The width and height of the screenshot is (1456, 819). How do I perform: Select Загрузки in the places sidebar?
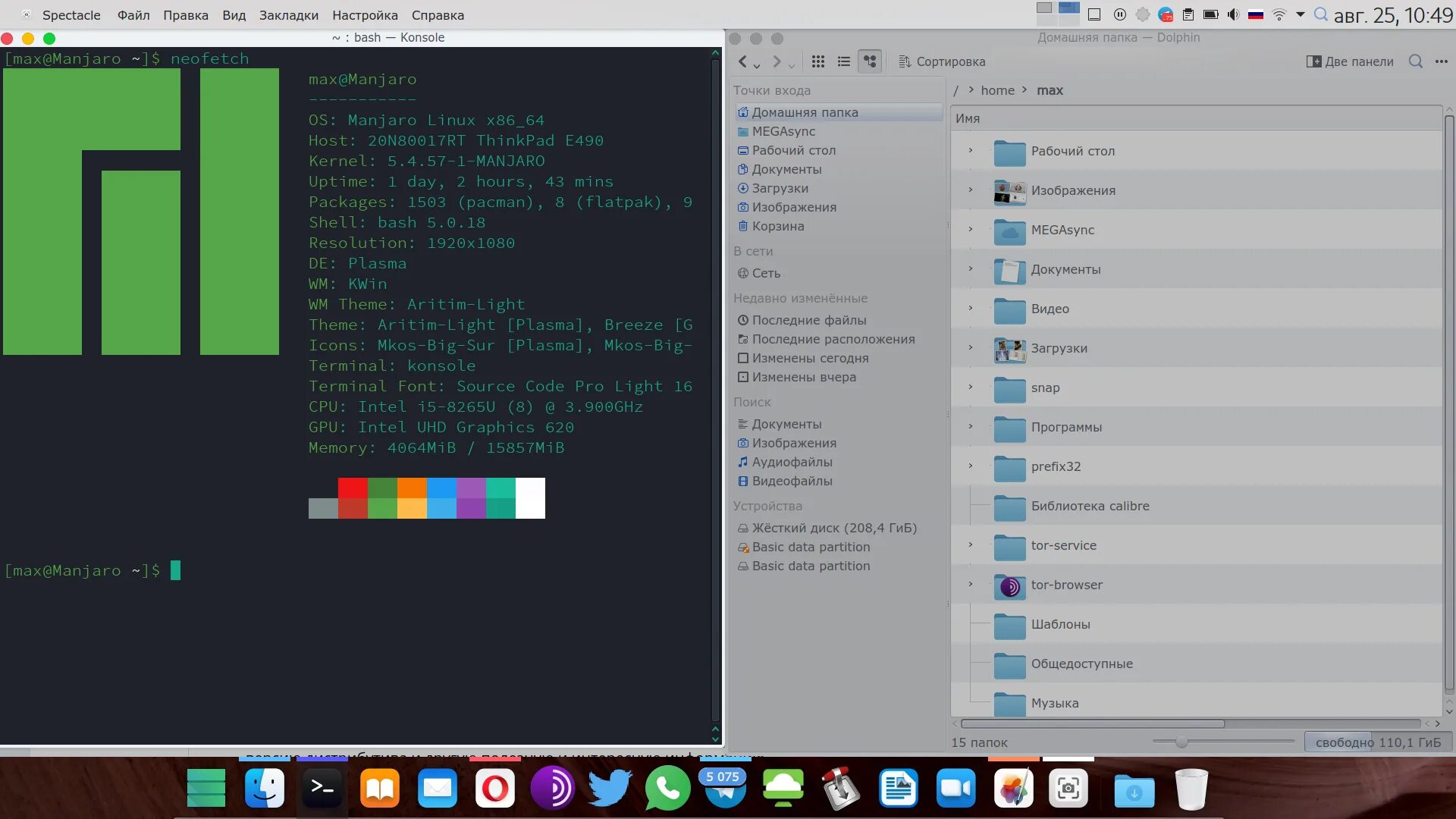click(x=780, y=188)
